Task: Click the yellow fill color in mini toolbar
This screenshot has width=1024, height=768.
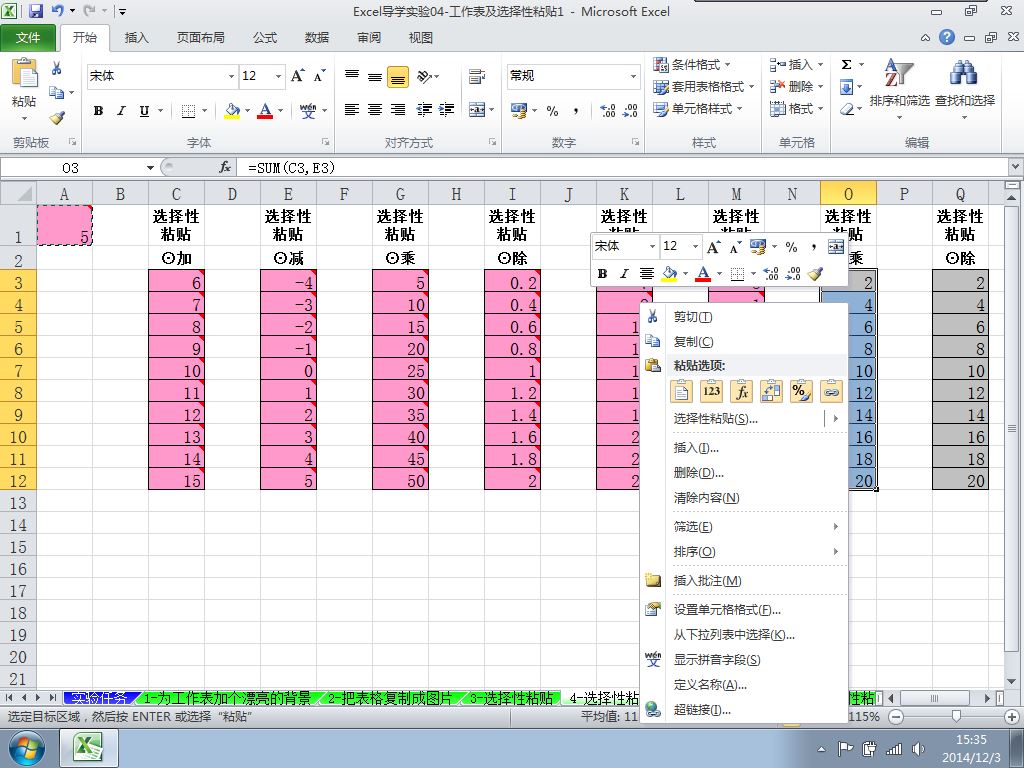Action: 670,273
